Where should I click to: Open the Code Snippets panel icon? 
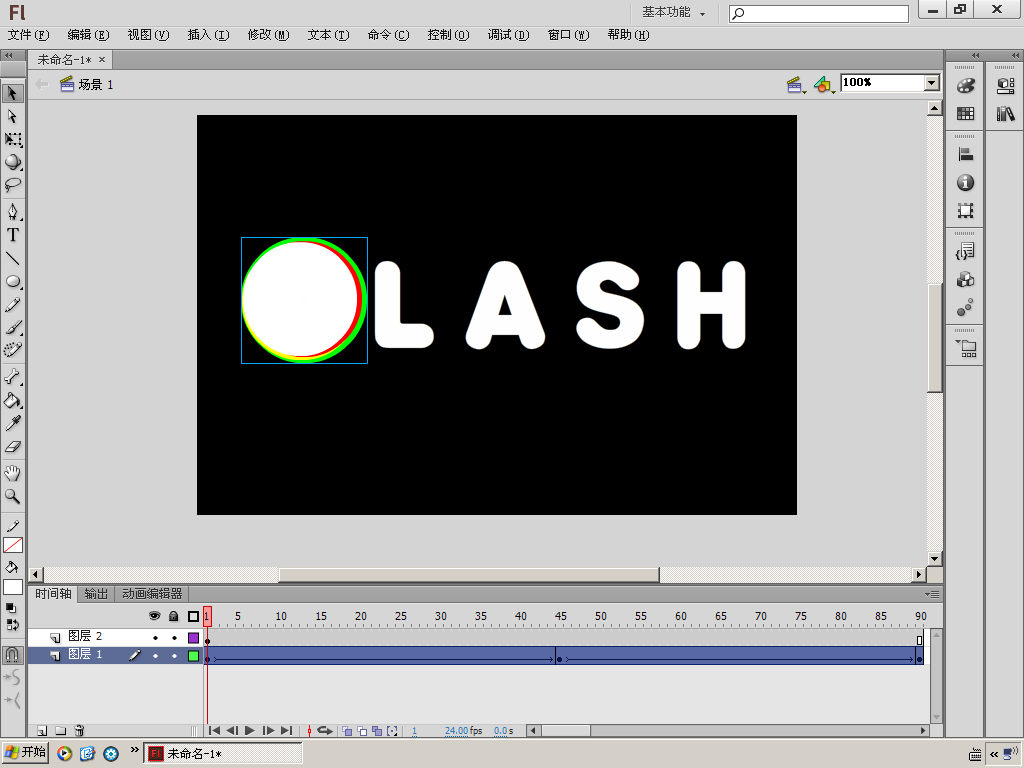(x=965, y=251)
